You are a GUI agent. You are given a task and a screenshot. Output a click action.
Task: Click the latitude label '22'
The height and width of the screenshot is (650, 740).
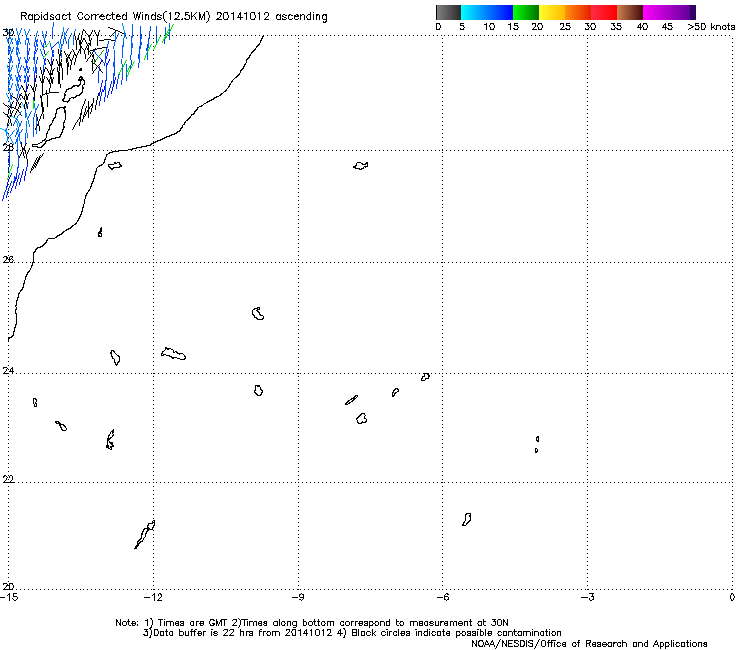[8, 479]
